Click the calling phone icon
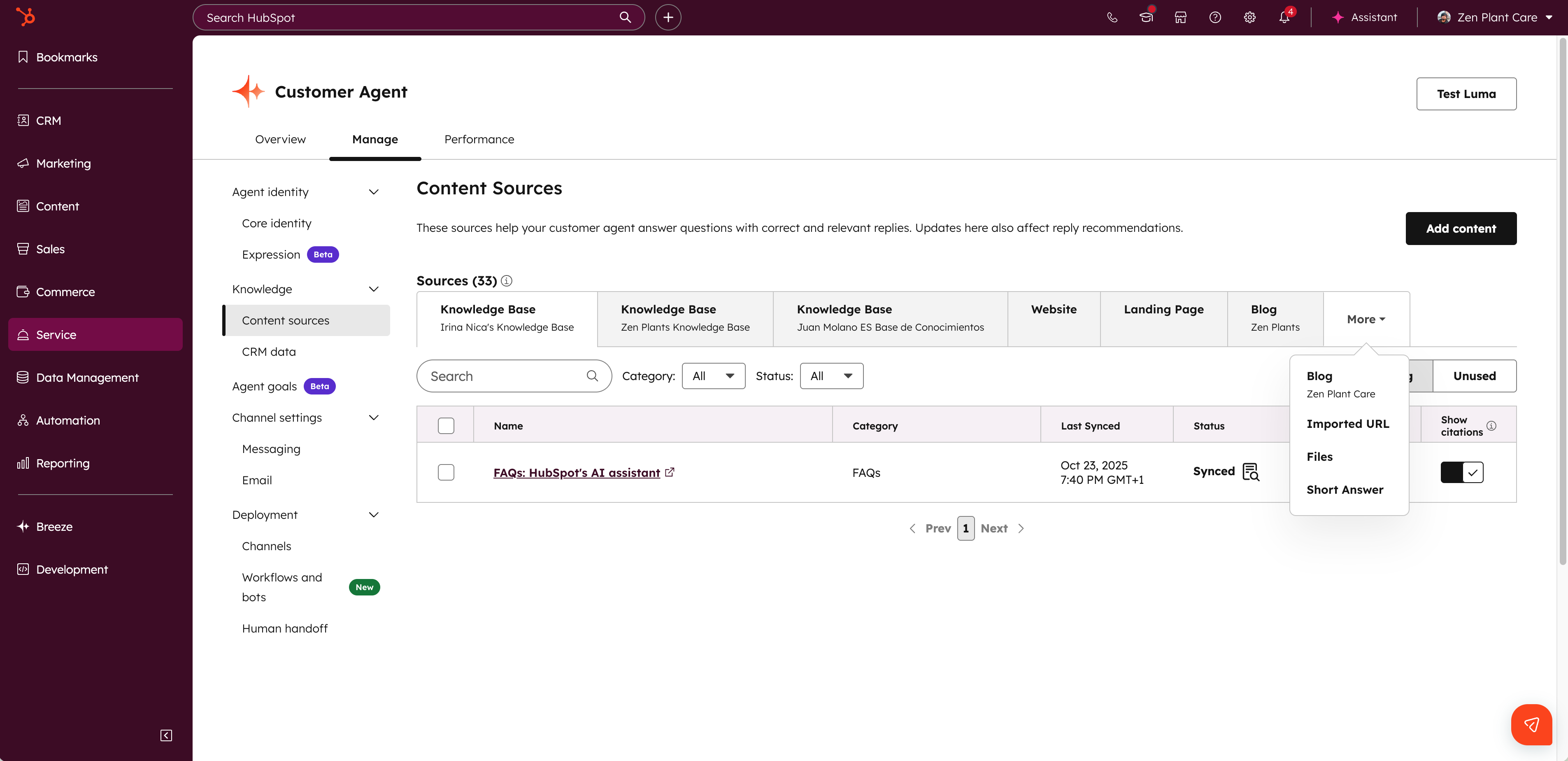This screenshot has width=1568, height=761. point(1112,18)
